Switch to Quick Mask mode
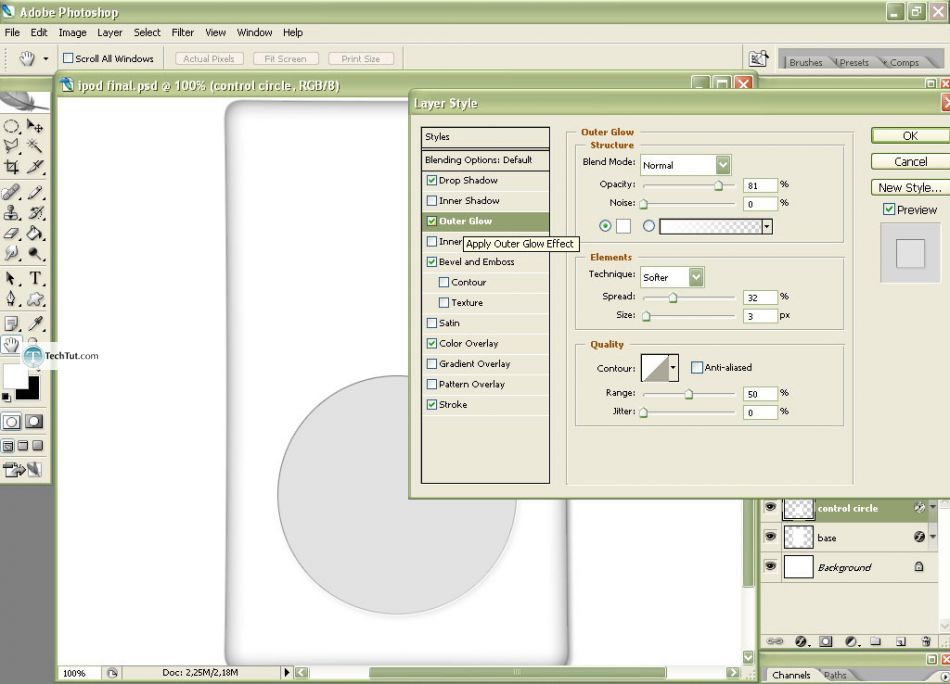 [x=34, y=422]
